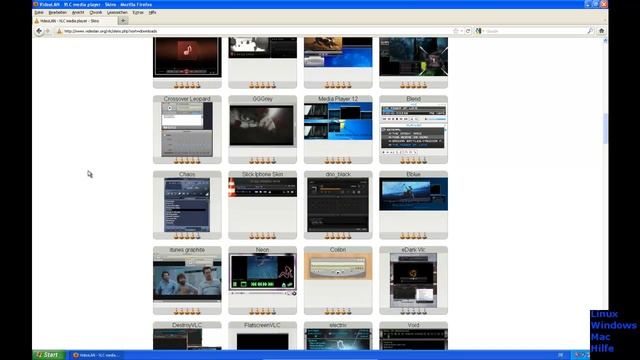640x360 pixels.
Task: Open the Datei menu
Action: pos(39,13)
